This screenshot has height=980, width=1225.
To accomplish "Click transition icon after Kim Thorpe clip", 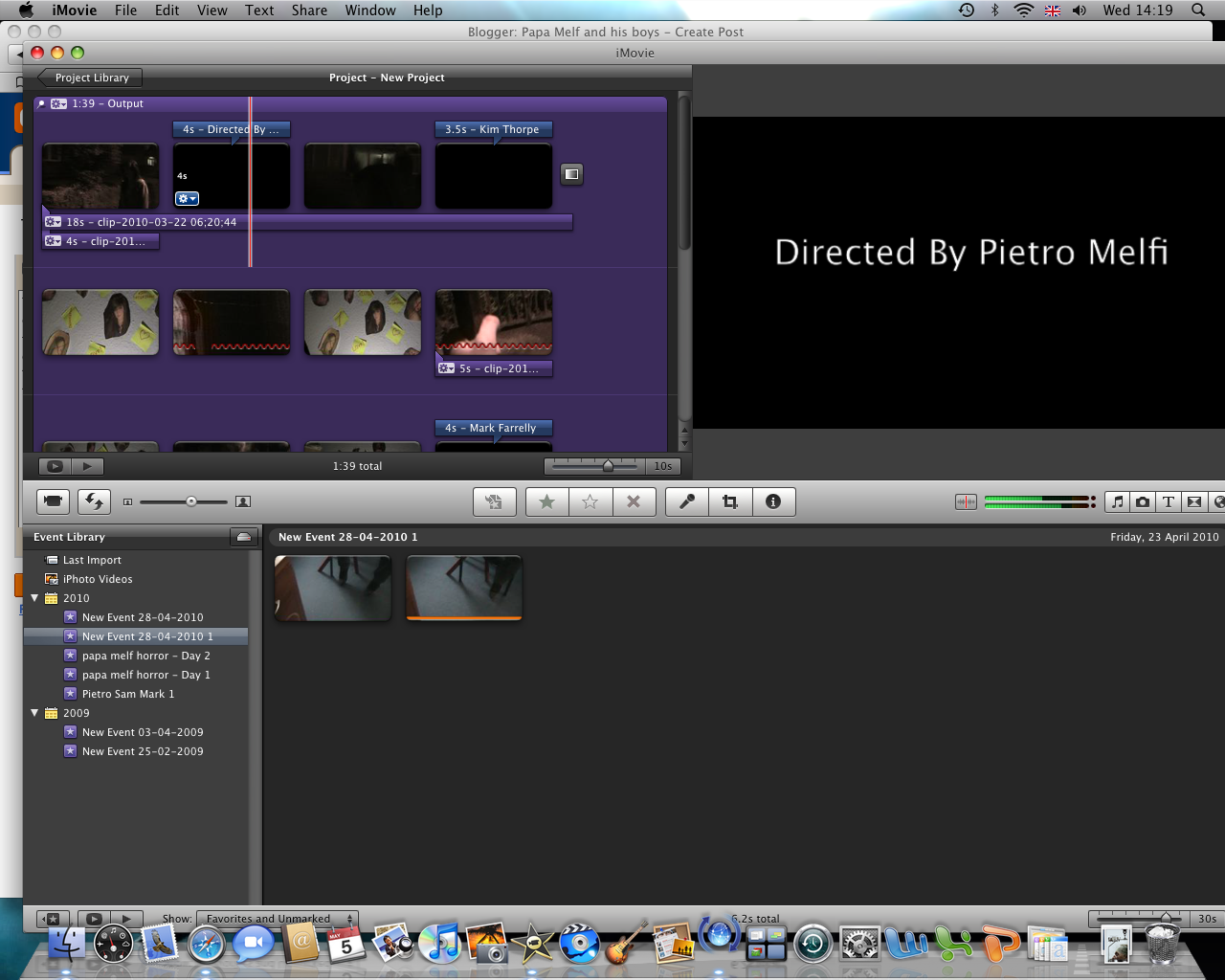I will click(571, 174).
